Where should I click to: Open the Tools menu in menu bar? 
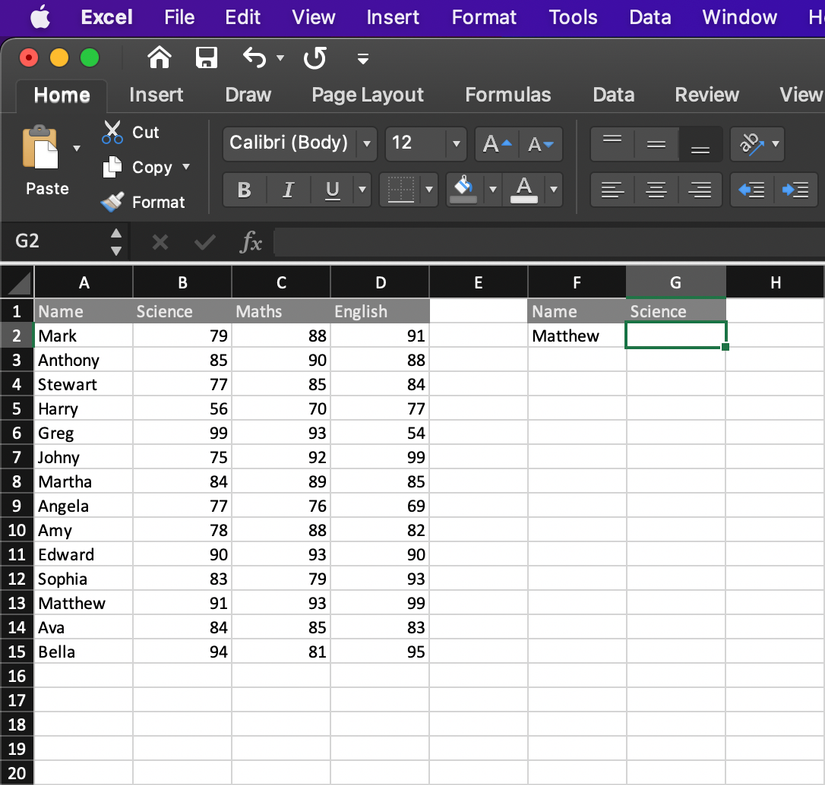tap(573, 17)
